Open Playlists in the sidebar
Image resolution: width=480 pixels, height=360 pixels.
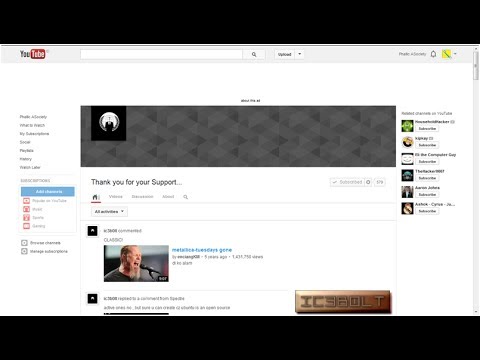pyautogui.click(x=27, y=151)
